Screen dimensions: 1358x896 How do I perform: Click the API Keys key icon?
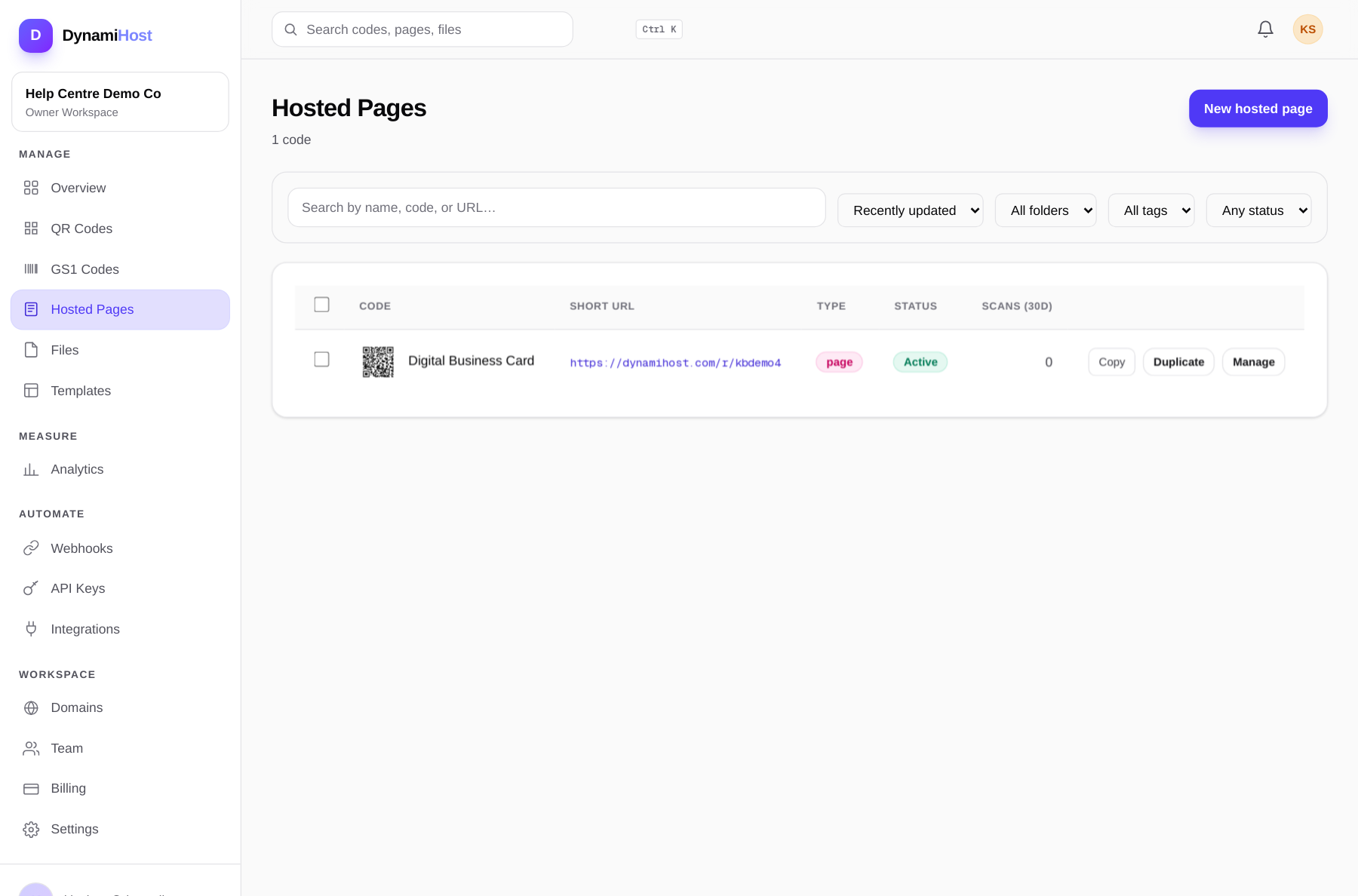(x=31, y=588)
